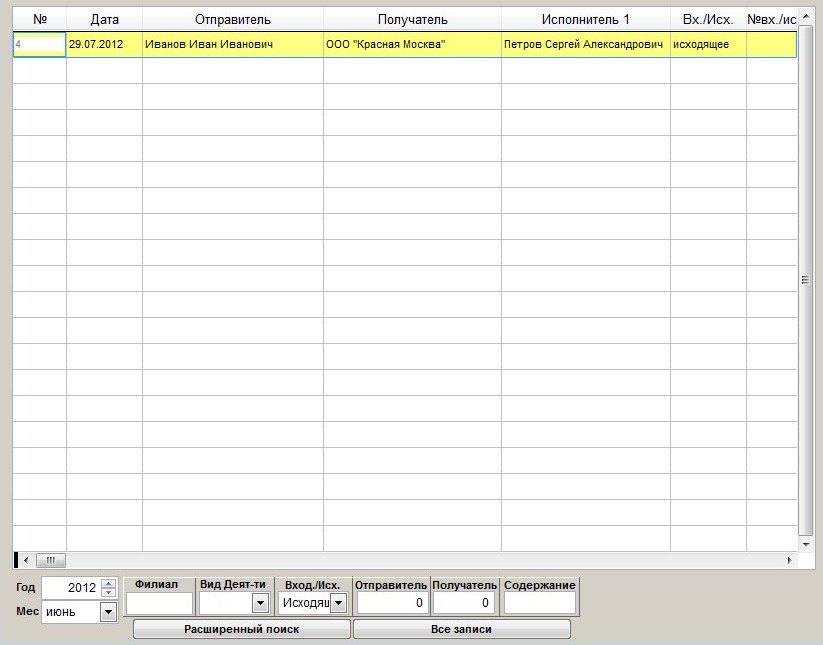
Task: Select the cell Иванов Иван Иванович
Action: [x=233, y=45]
